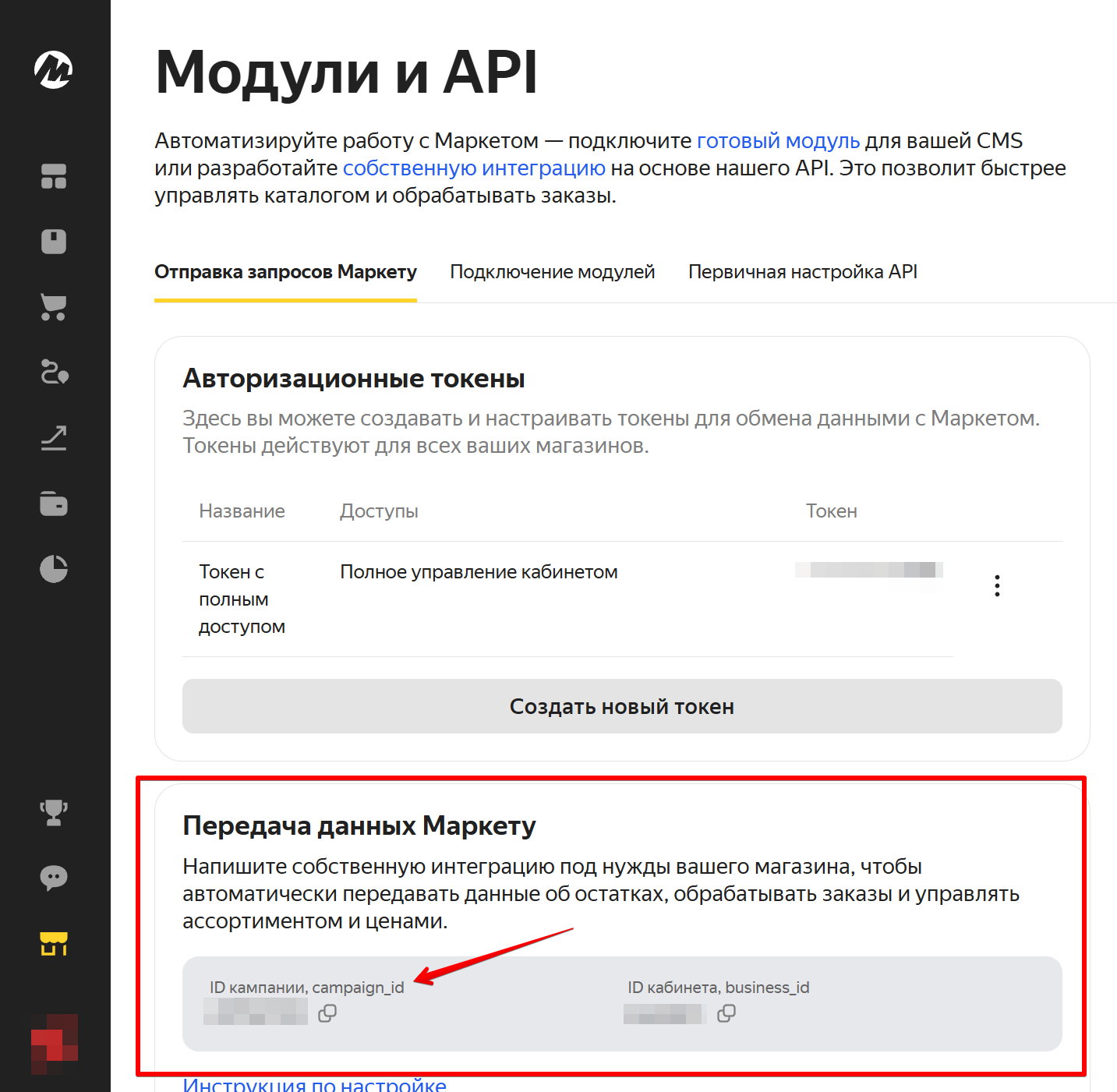Click the Название column header

pos(242,511)
